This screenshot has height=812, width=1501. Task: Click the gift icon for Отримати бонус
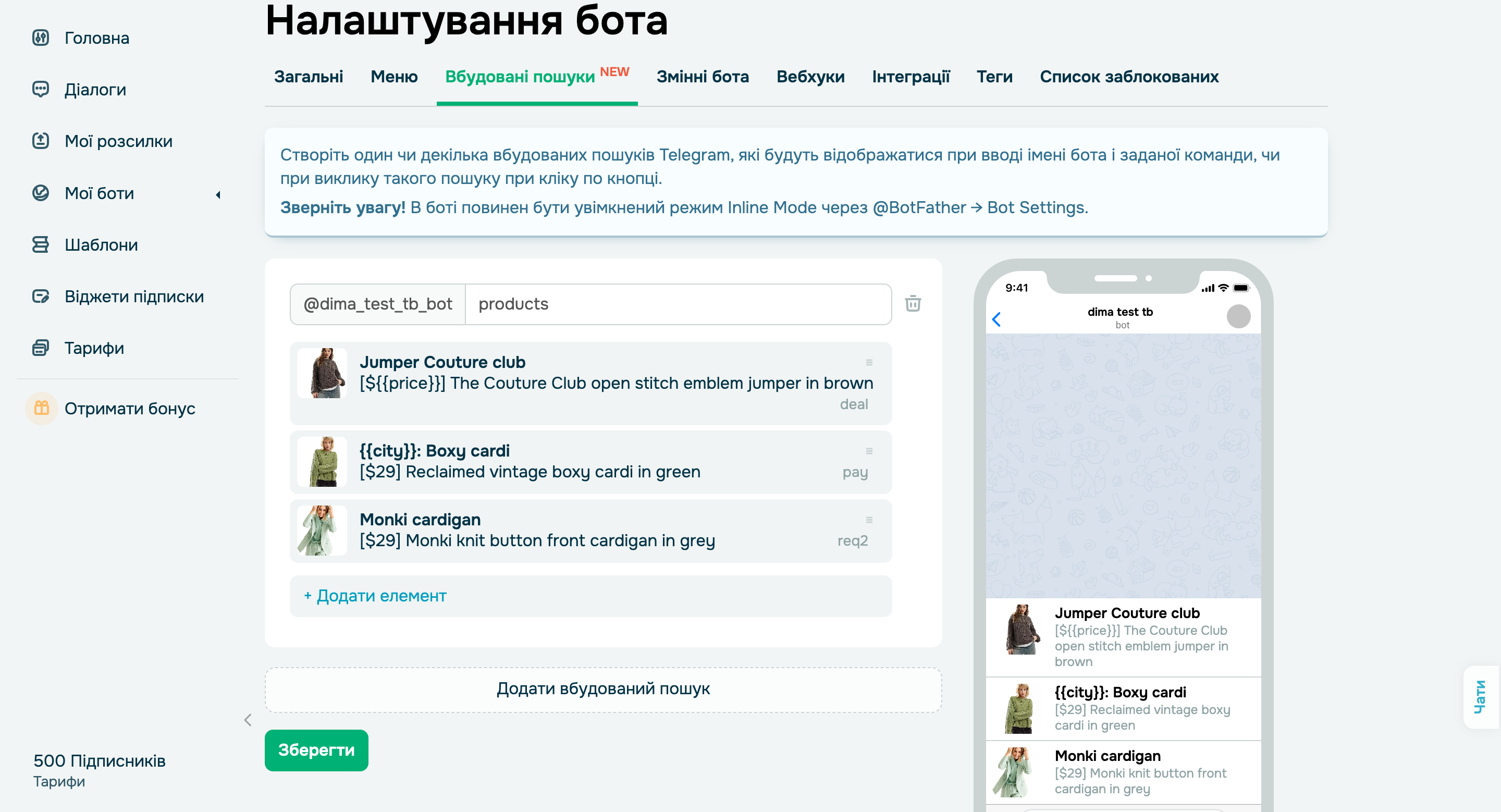pyautogui.click(x=41, y=408)
